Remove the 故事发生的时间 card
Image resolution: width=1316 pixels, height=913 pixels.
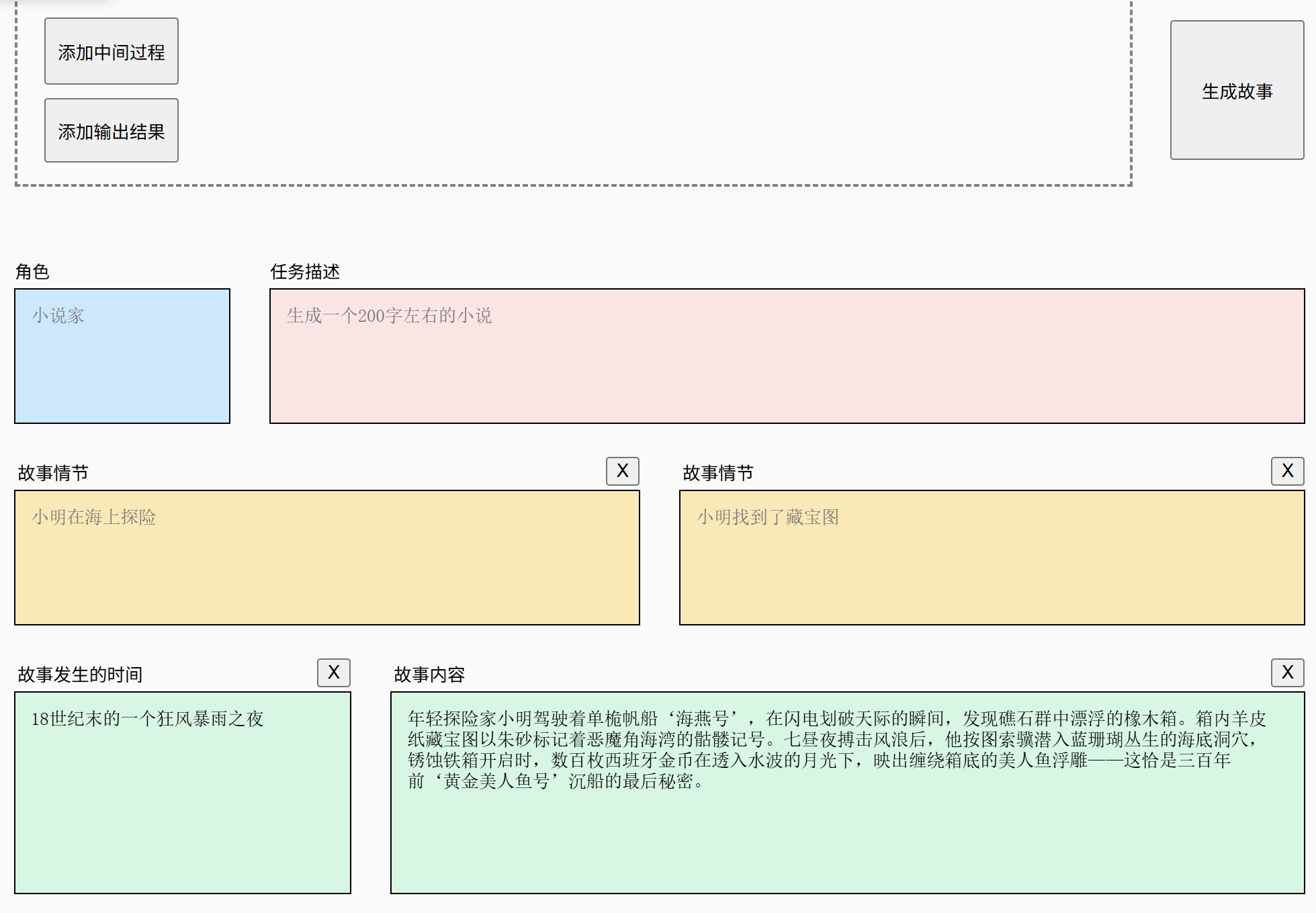[x=334, y=672]
